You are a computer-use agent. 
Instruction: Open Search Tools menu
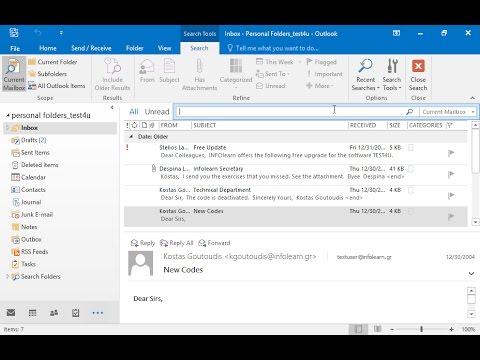pos(392,74)
